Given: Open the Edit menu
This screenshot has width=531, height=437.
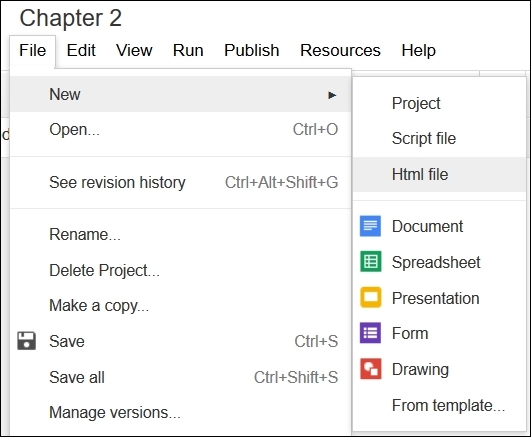Looking at the screenshot, I should [81, 50].
